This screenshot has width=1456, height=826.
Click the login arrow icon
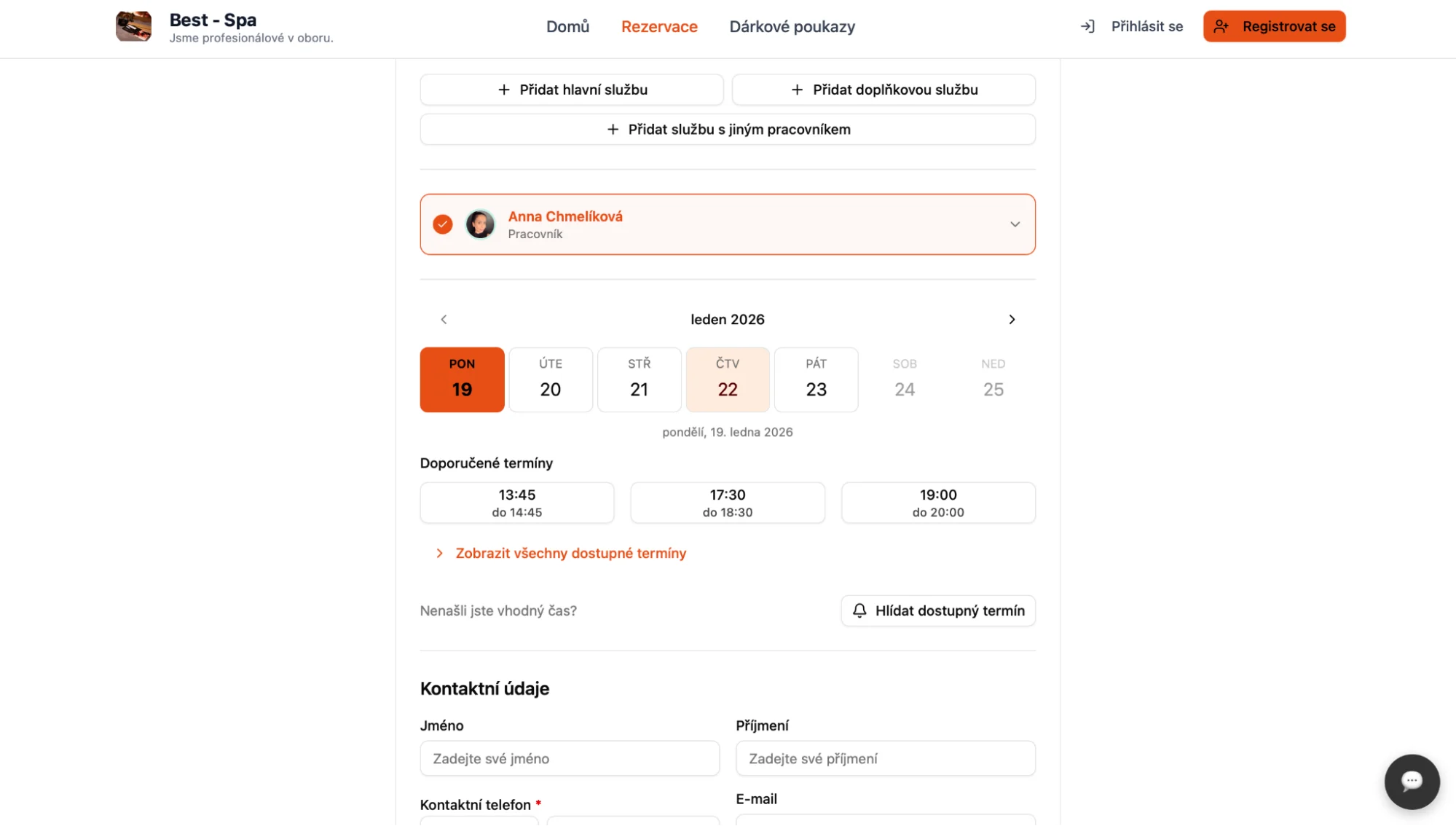pos(1087,26)
